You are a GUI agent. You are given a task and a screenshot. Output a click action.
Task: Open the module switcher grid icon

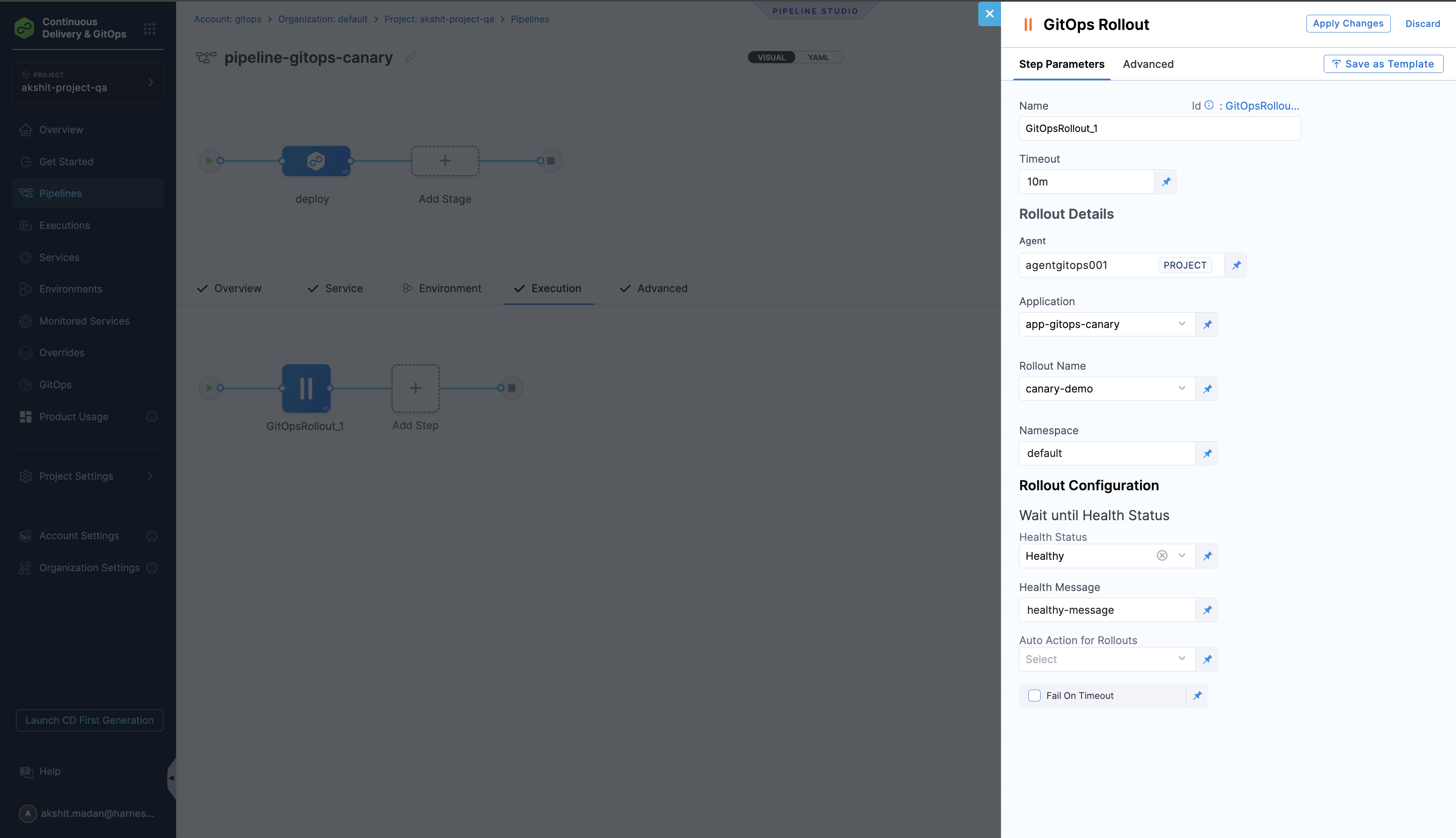150,28
